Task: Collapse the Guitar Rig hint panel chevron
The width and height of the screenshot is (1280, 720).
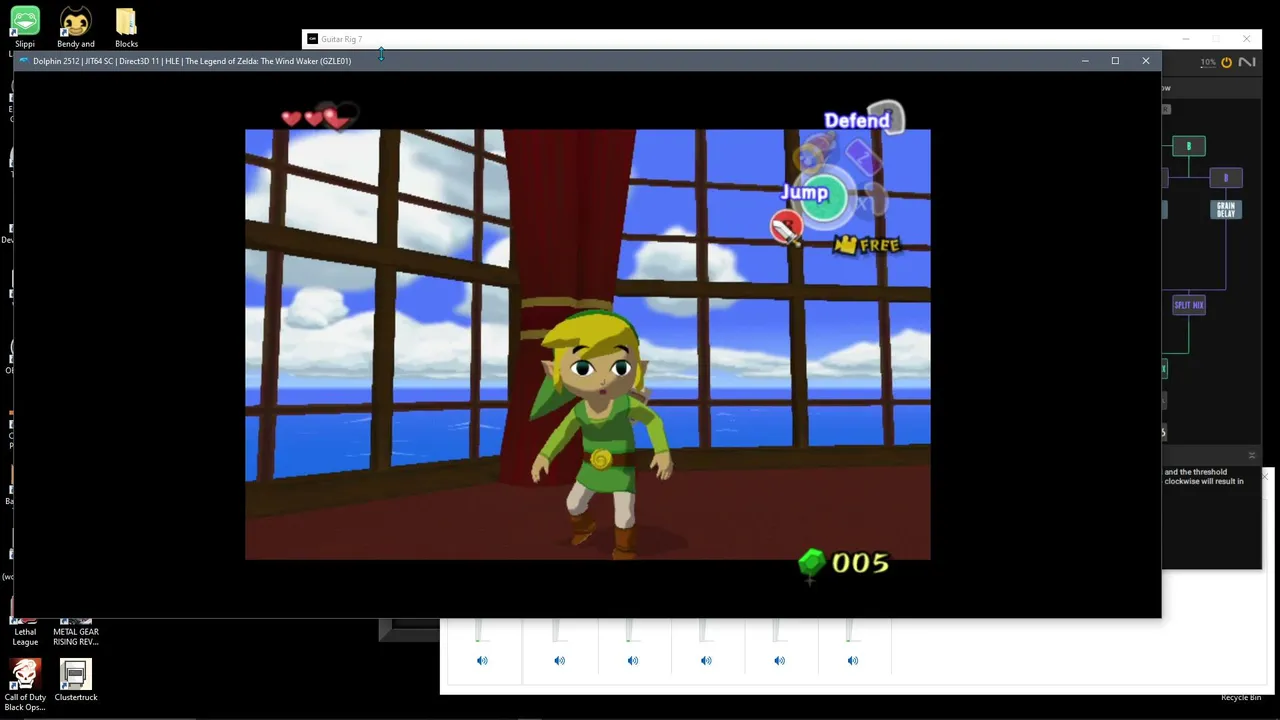Action: tap(1251, 455)
